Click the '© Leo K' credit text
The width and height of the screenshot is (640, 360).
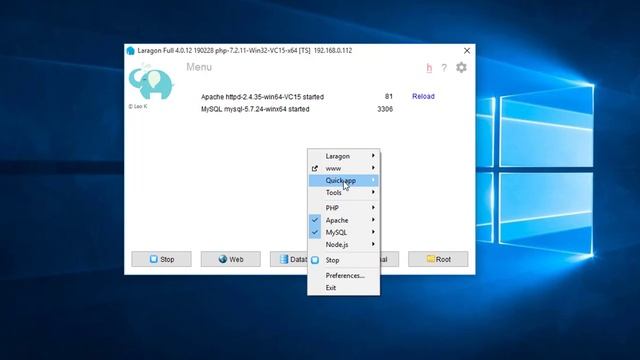138,107
